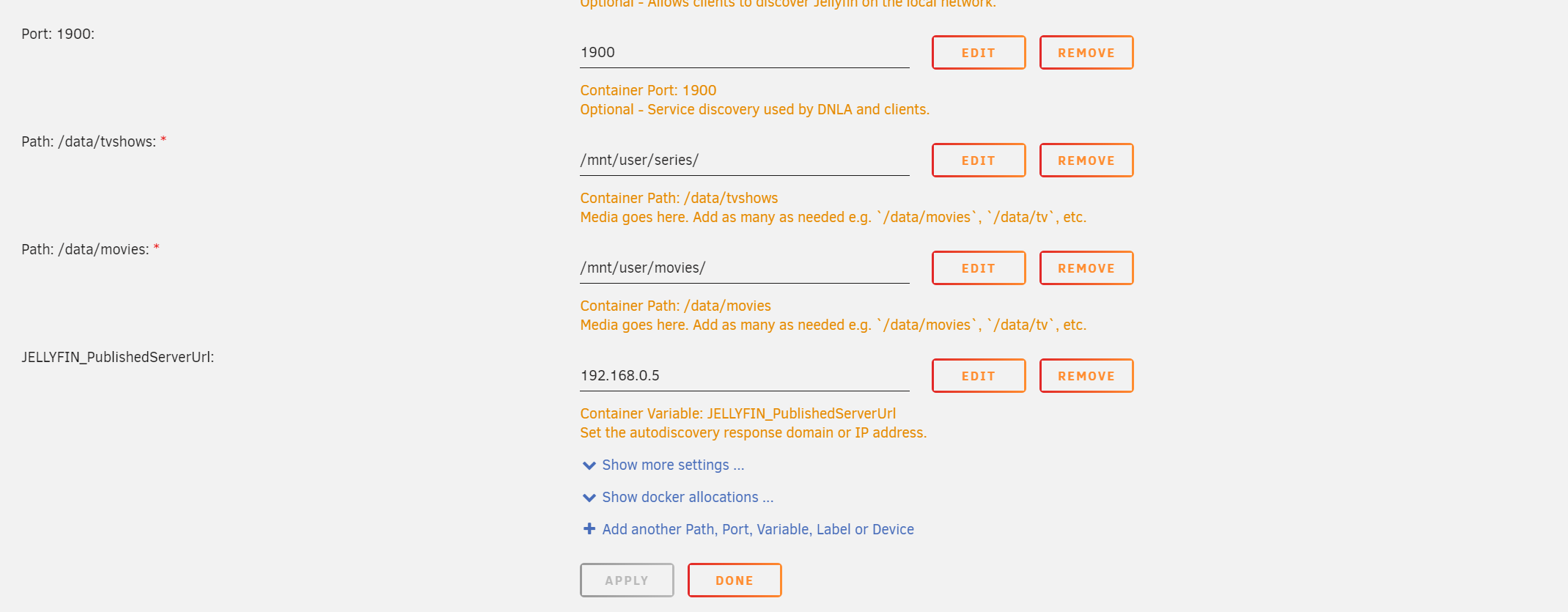Click Edit for Port 1900
The width and height of the screenshot is (1568, 612).
(978, 53)
